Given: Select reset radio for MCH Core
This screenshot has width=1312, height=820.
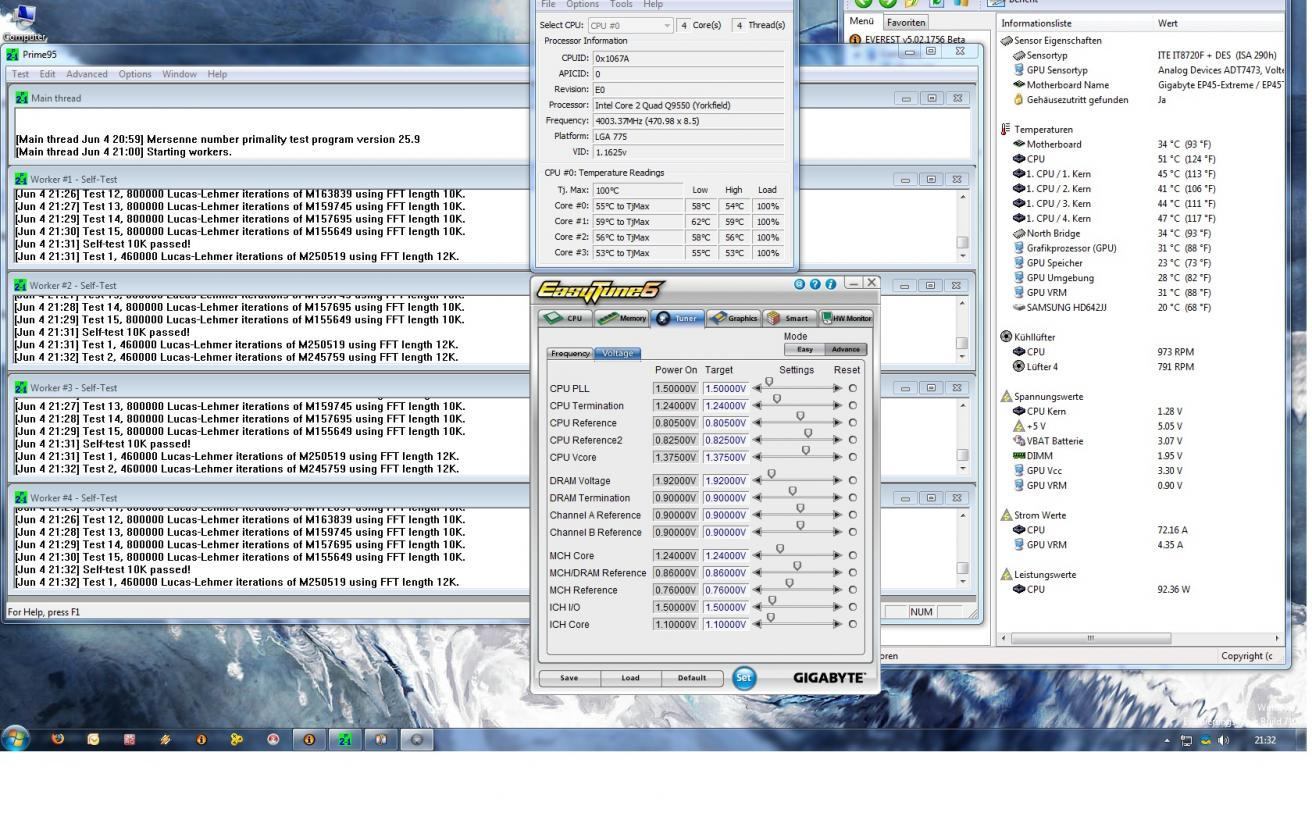Looking at the screenshot, I should pos(853,556).
